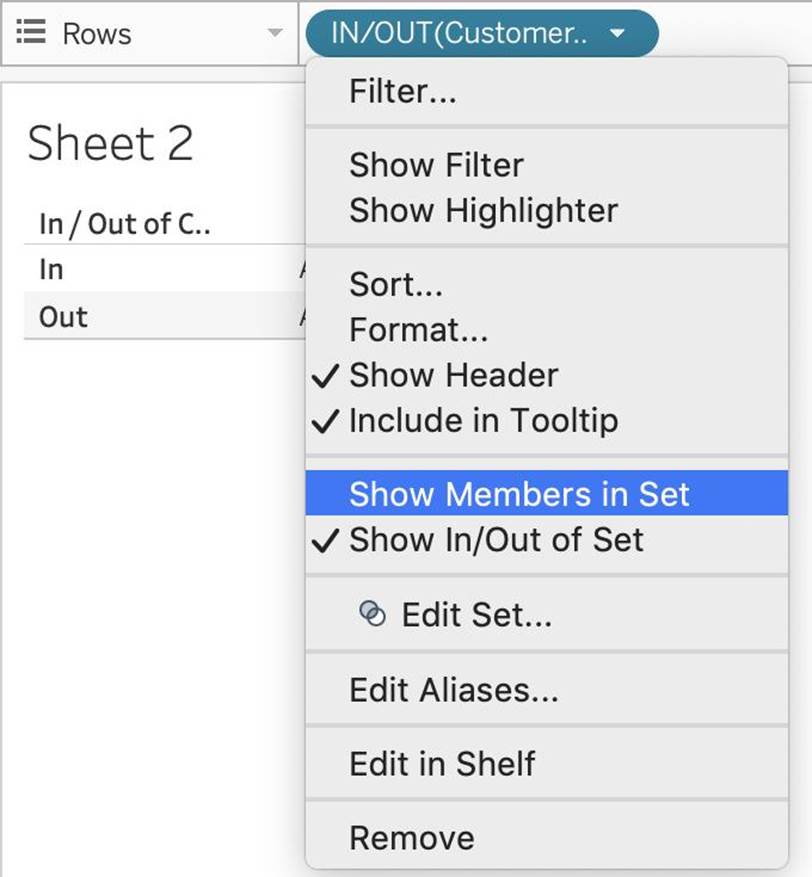Choose Filter... from the context menu
The height and width of the screenshot is (877, 812).
coord(403,92)
